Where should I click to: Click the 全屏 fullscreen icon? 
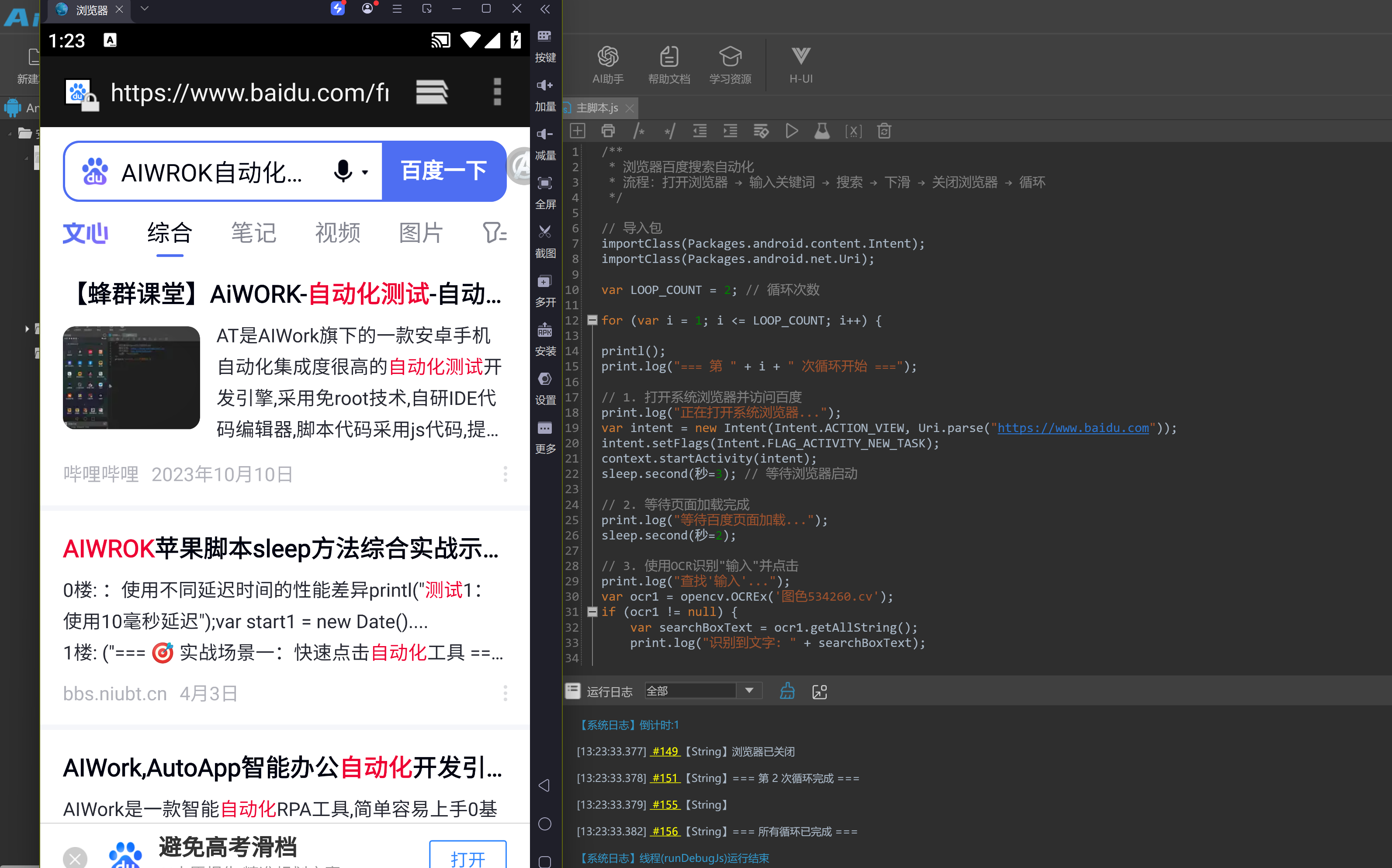pyautogui.click(x=545, y=192)
